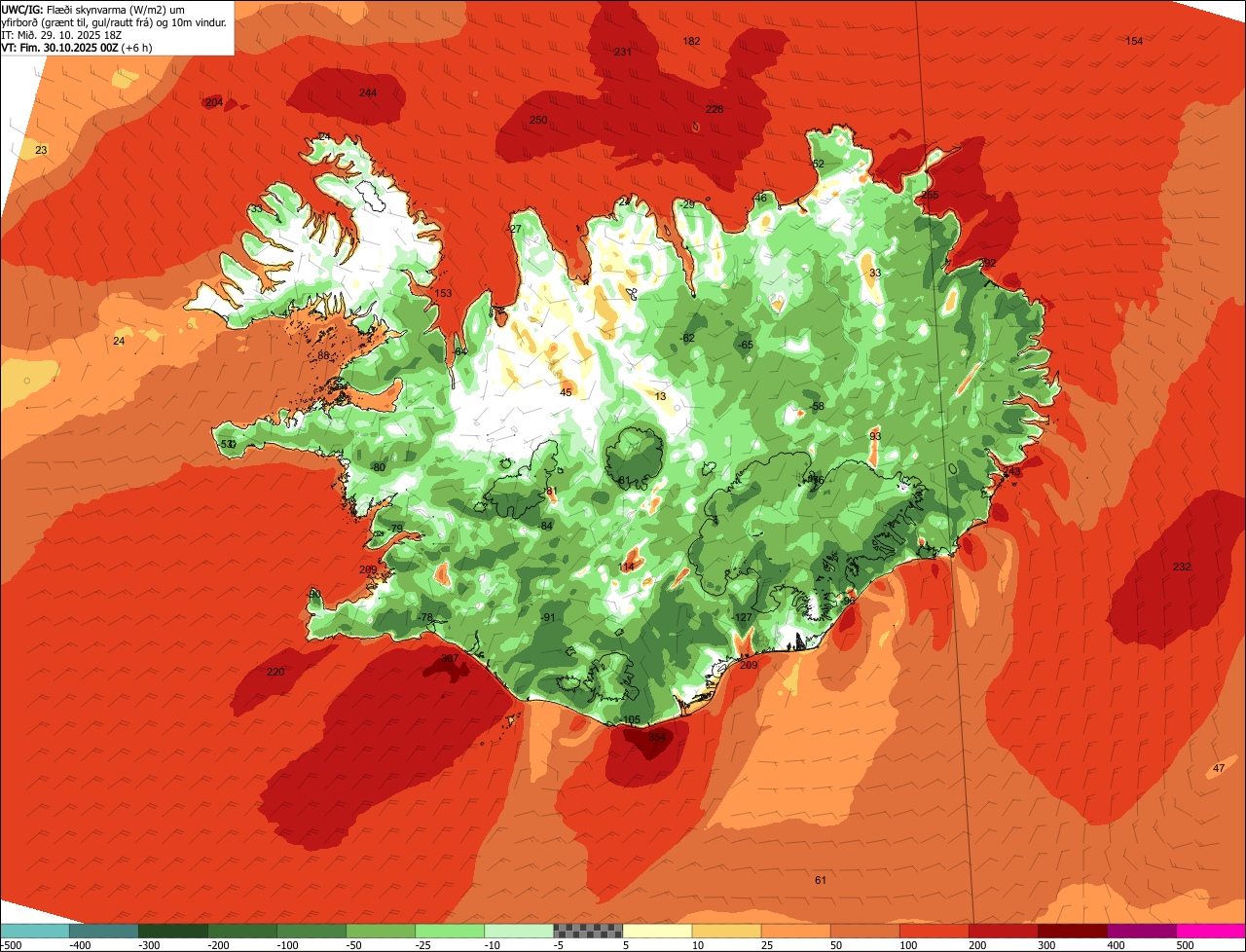The width and height of the screenshot is (1246, 952).
Task: Click the init time 'IT: Mið. 29. 10. 2025 18Z'
Action: coord(61,35)
